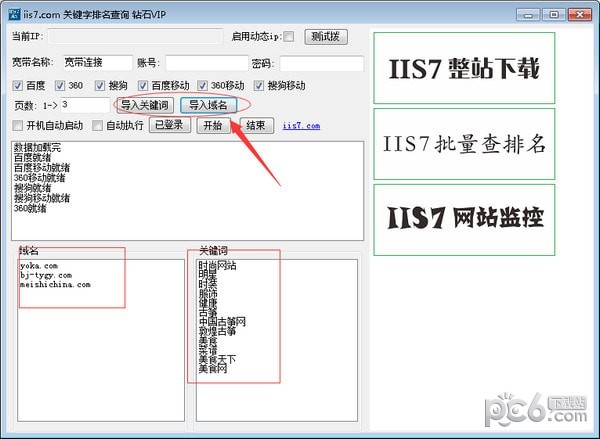Select domain meishichina.com in 域名 list
This screenshot has height=439, width=600.
point(55,284)
